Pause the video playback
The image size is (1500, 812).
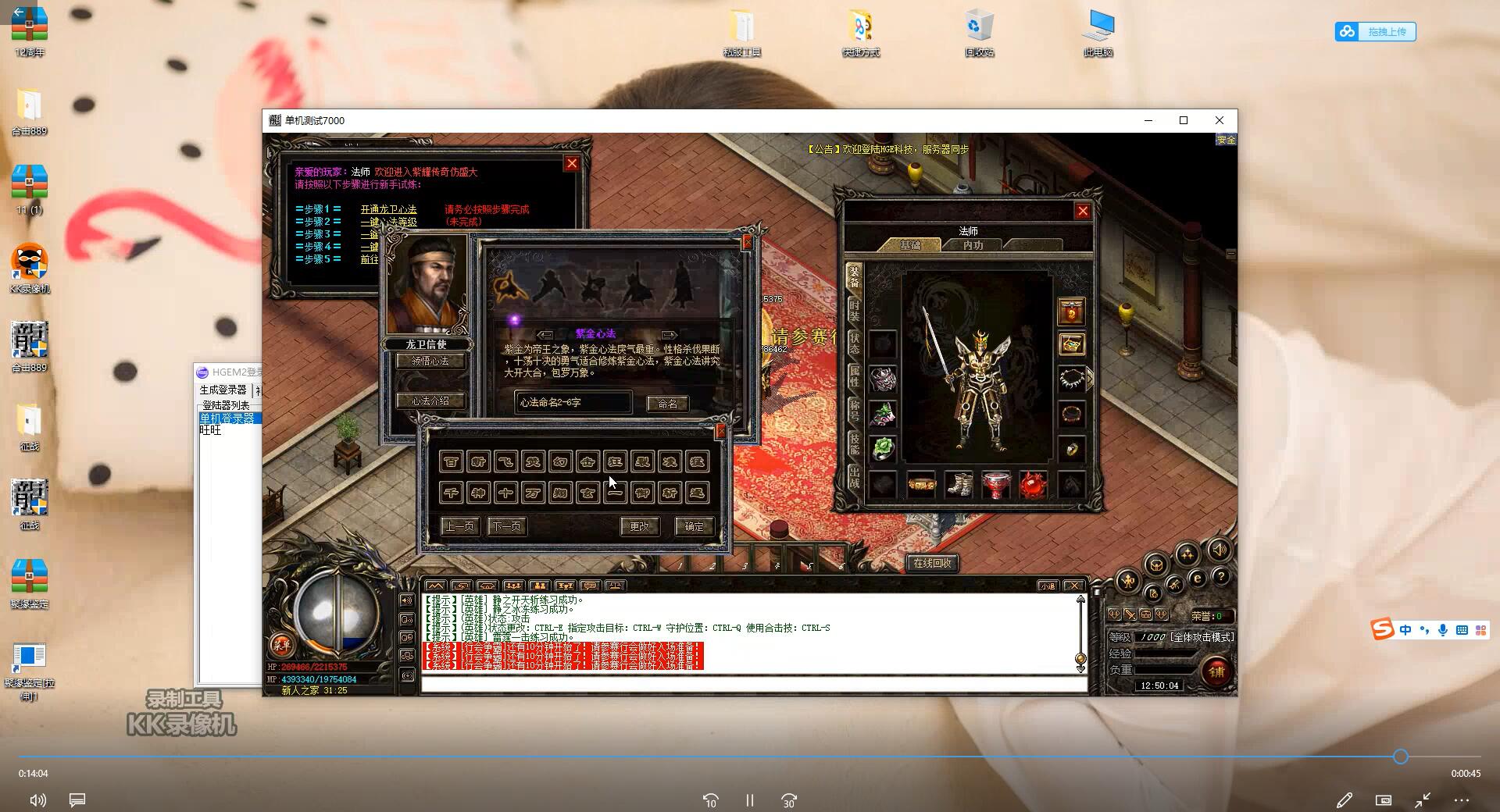click(749, 800)
